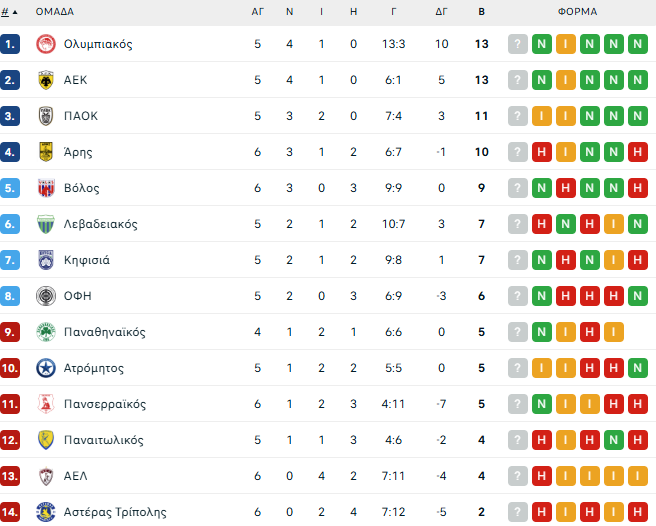Image resolution: width=656 pixels, height=526 pixels.
Task: Click the first red H form badge for Άρης
Action: (541, 152)
